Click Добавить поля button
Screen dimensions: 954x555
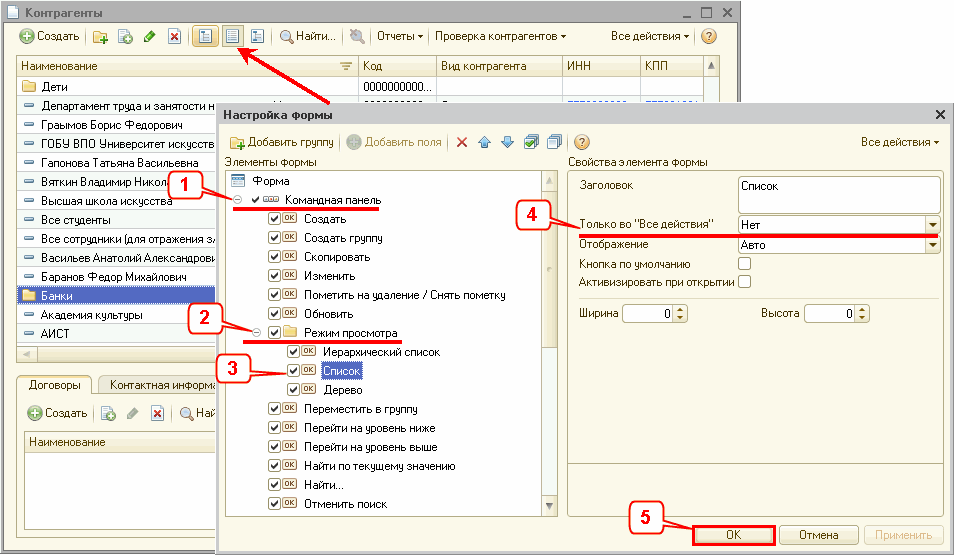click(x=394, y=142)
